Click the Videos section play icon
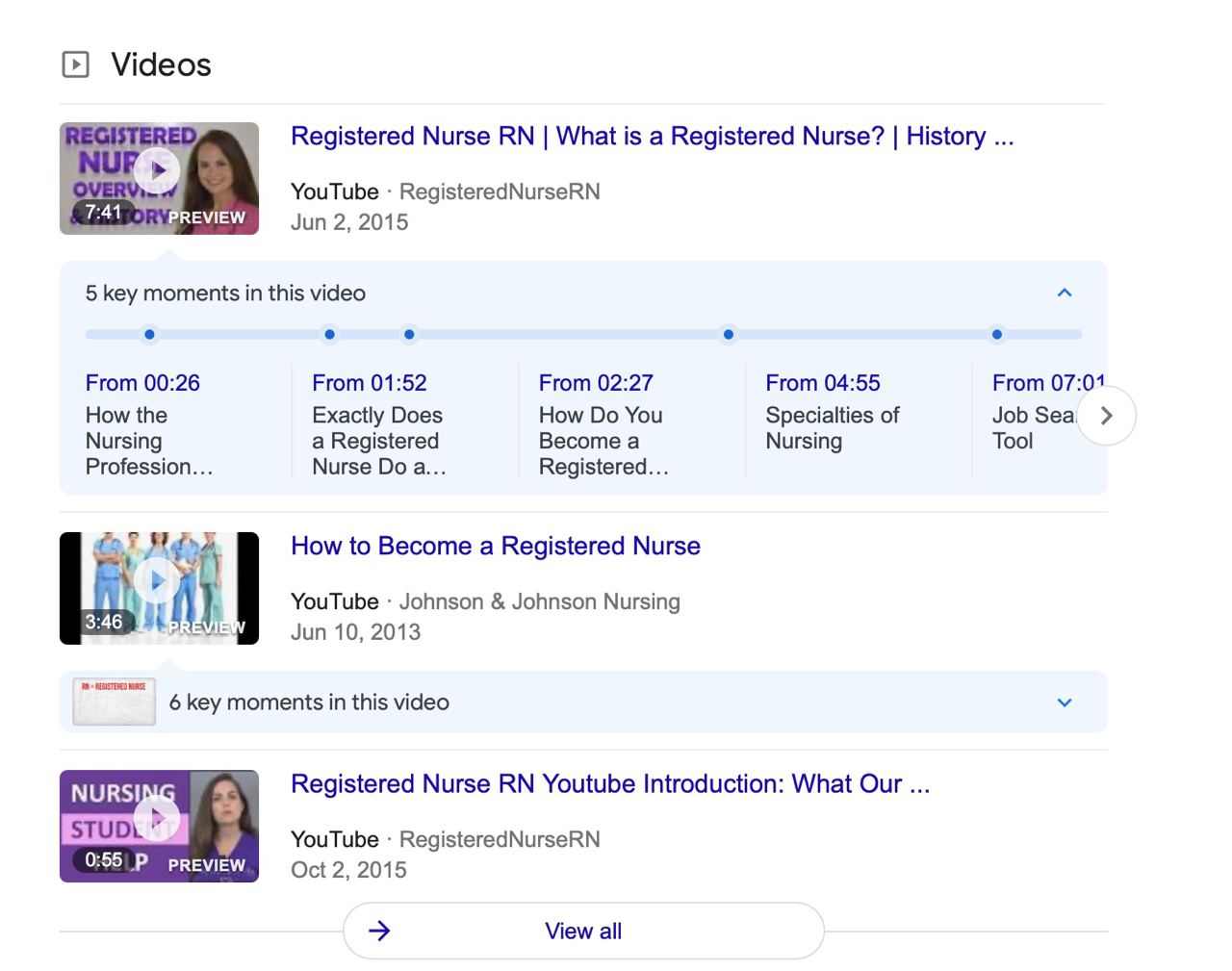The height and width of the screenshot is (971, 1232). (75, 64)
